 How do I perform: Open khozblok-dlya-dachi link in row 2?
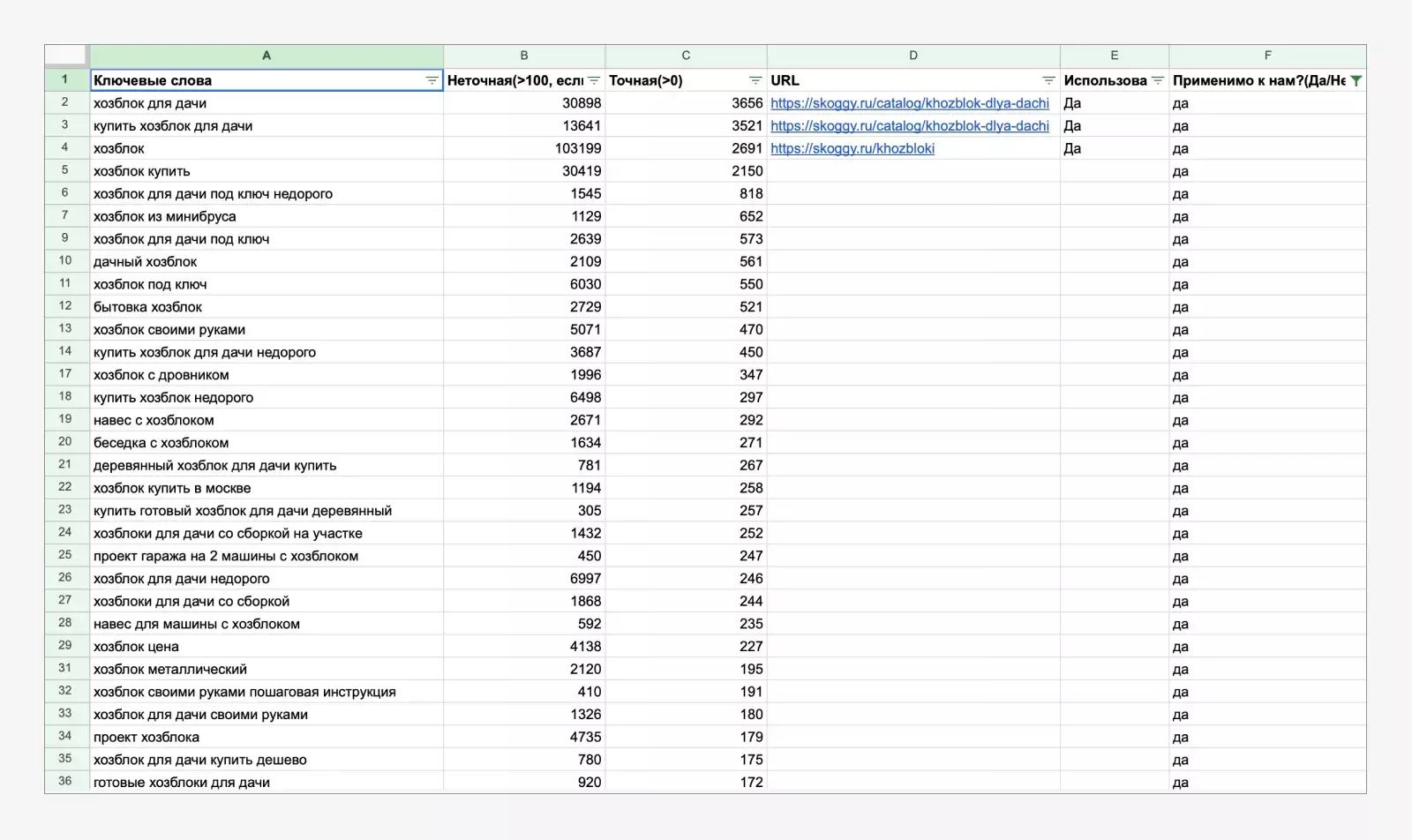click(x=909, y=103)
